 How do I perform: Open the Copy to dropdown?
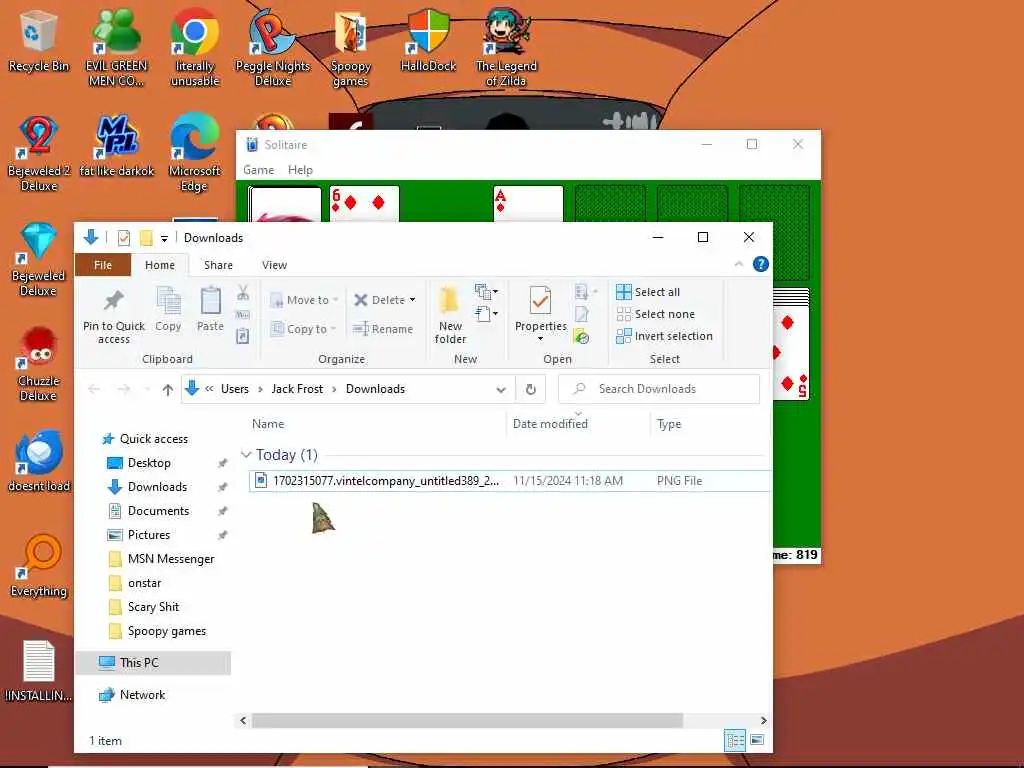(303, 328)
